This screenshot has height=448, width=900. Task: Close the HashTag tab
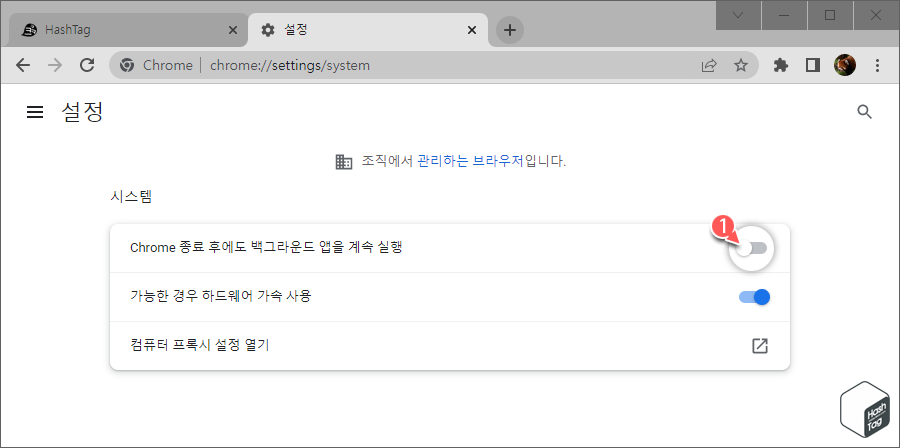pyautogui.click(x=232, y=30)
